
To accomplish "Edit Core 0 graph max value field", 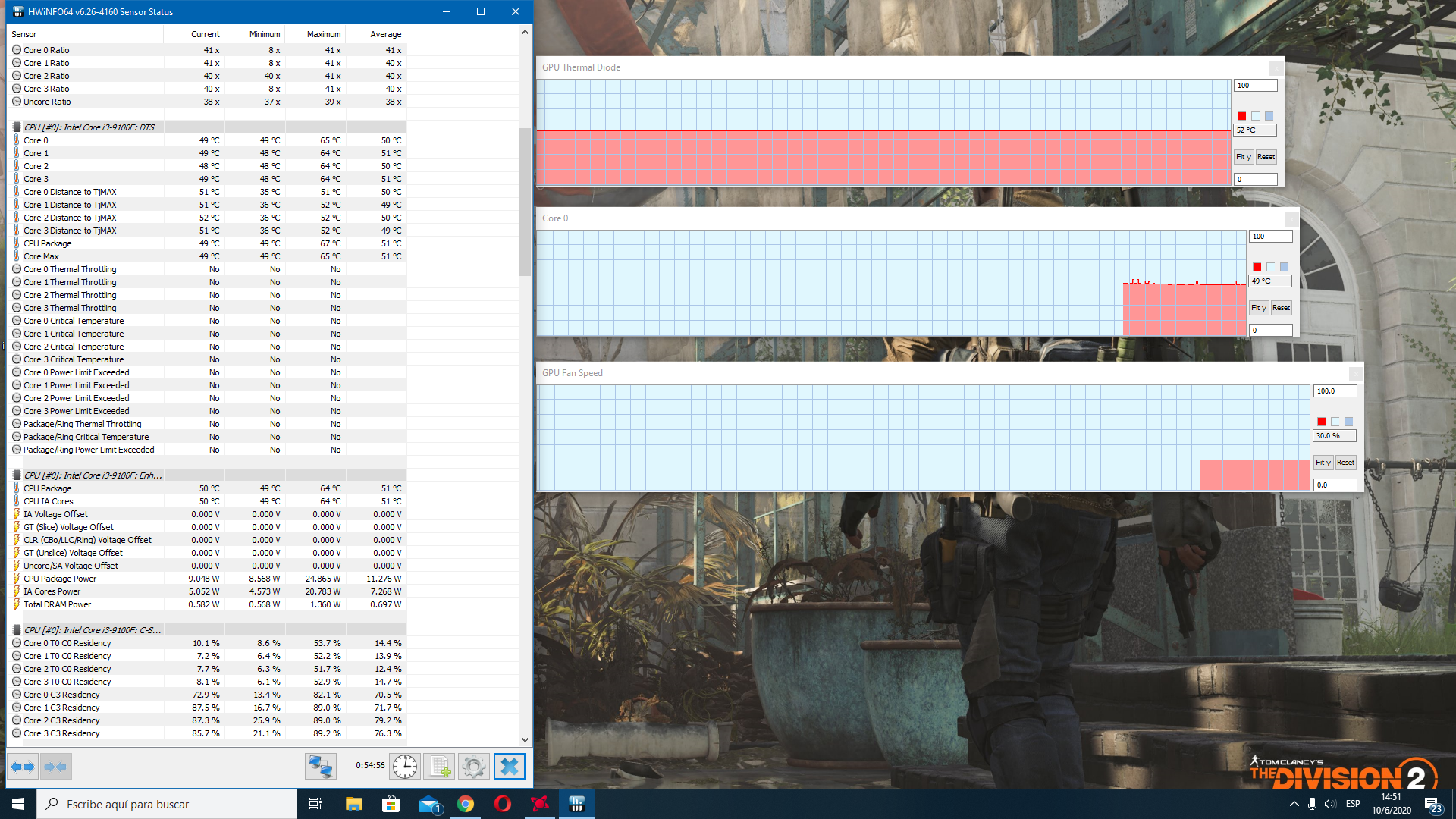I will pos(1271,237).
